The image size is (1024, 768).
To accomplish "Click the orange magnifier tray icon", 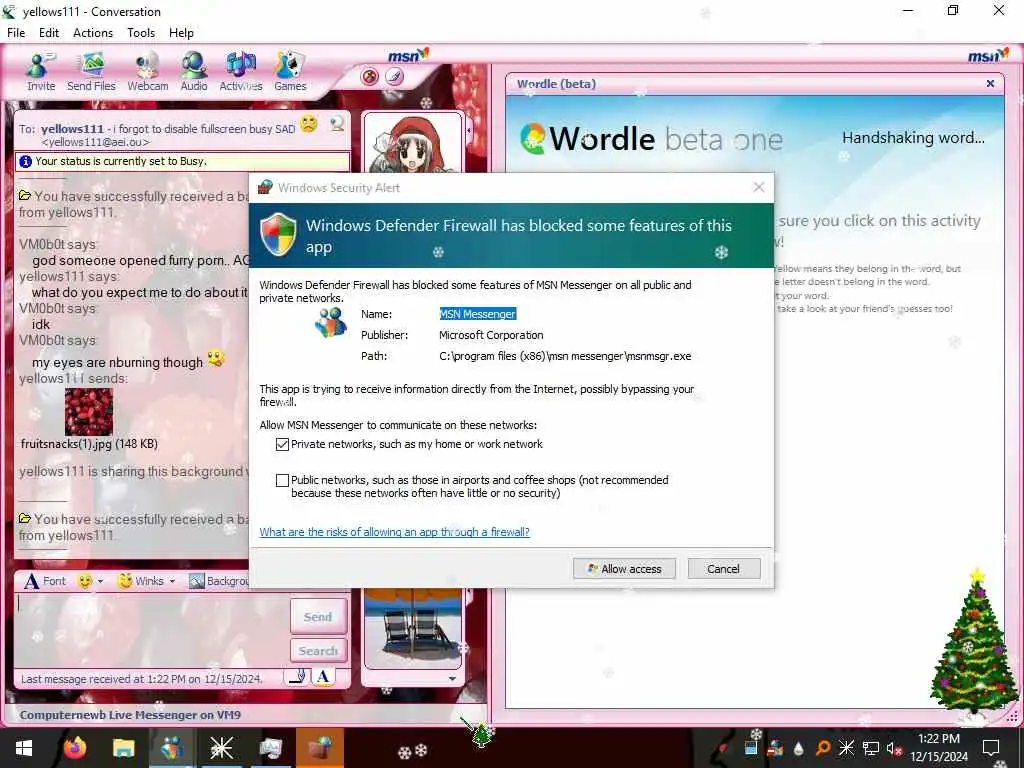I will coord(823,748).
